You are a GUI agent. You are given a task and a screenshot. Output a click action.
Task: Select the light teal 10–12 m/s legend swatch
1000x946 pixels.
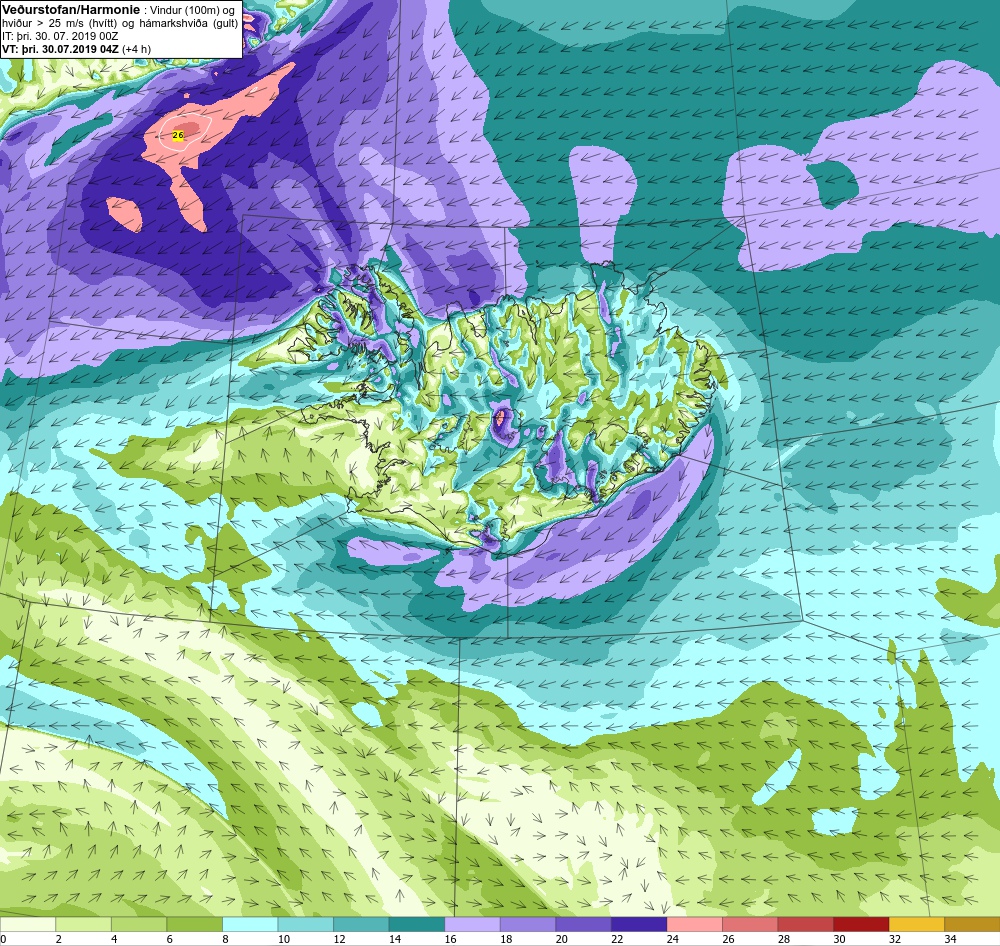[x=305, y=924]
